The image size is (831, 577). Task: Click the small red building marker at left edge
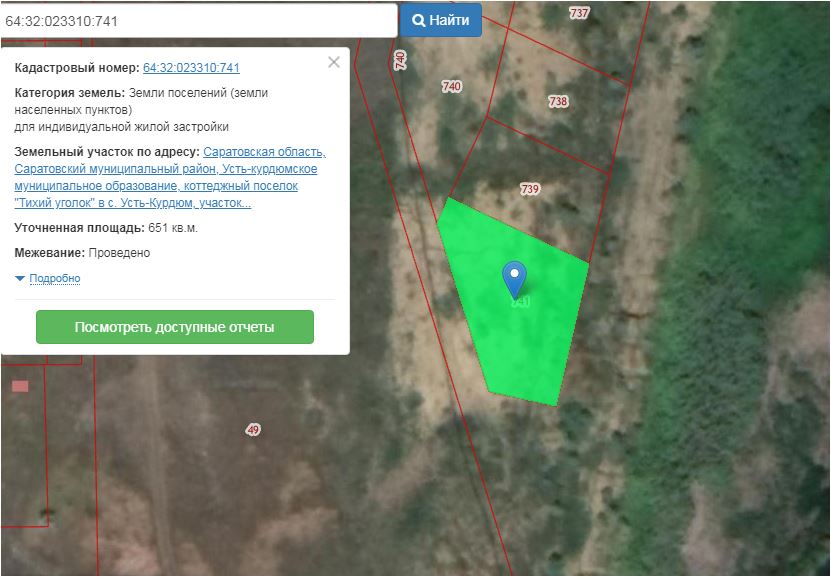coord(20,386)
